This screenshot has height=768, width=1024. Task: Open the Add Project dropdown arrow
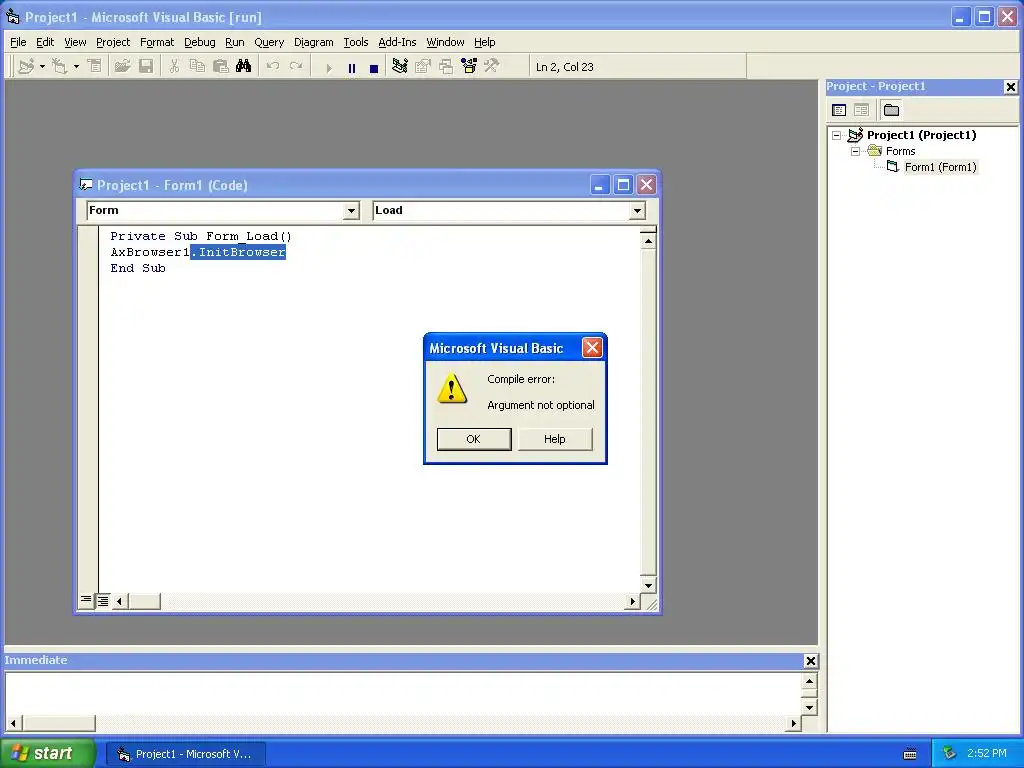42,67
